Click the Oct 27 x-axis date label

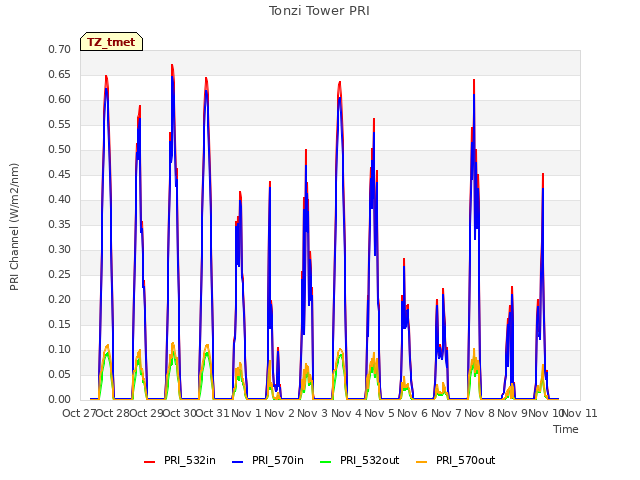pyautogui.click(x=79, y=413)
